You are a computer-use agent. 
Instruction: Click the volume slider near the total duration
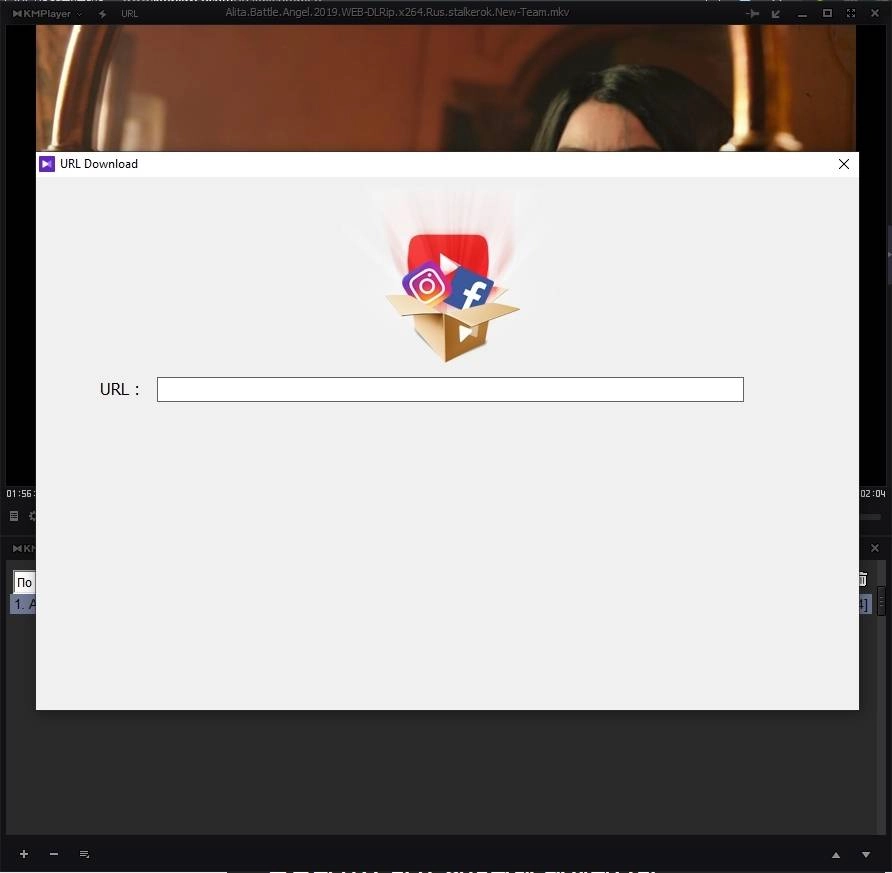pyautogui.click(x=870, y=517)
